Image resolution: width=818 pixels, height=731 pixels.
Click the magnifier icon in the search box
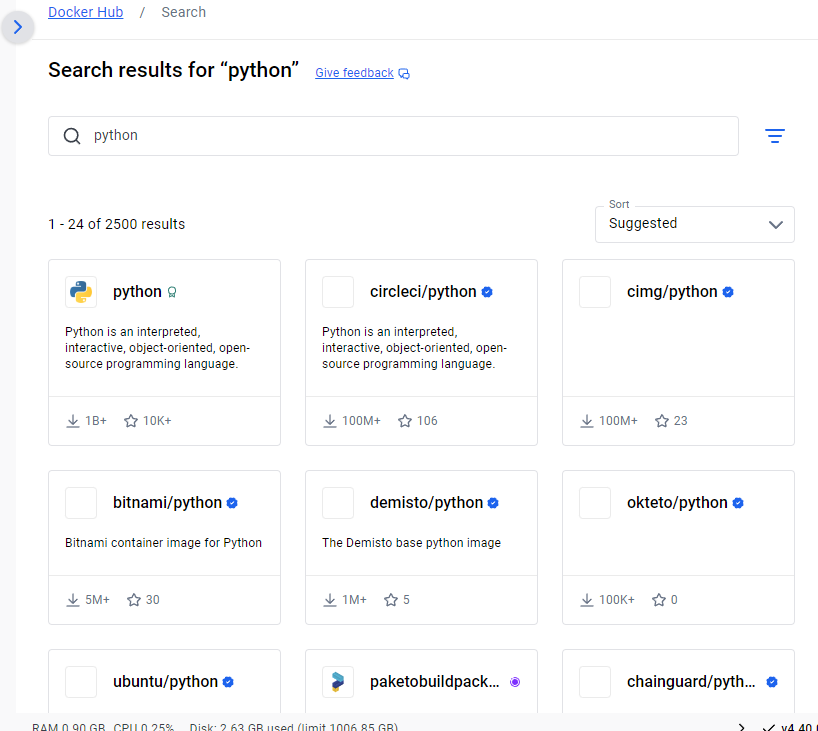click(x=72, y=136)
